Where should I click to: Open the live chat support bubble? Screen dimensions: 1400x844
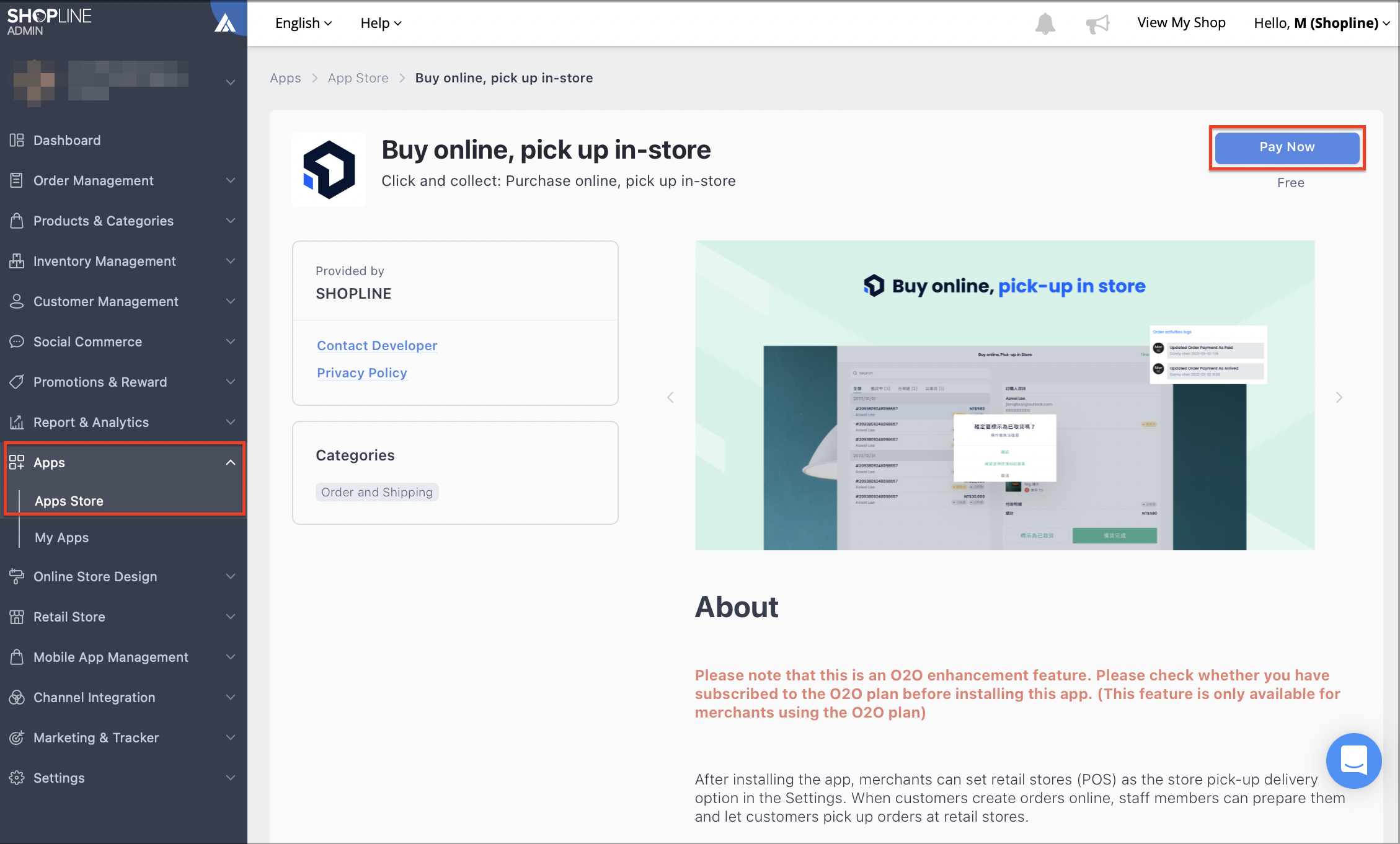[x=1353, y=760]
